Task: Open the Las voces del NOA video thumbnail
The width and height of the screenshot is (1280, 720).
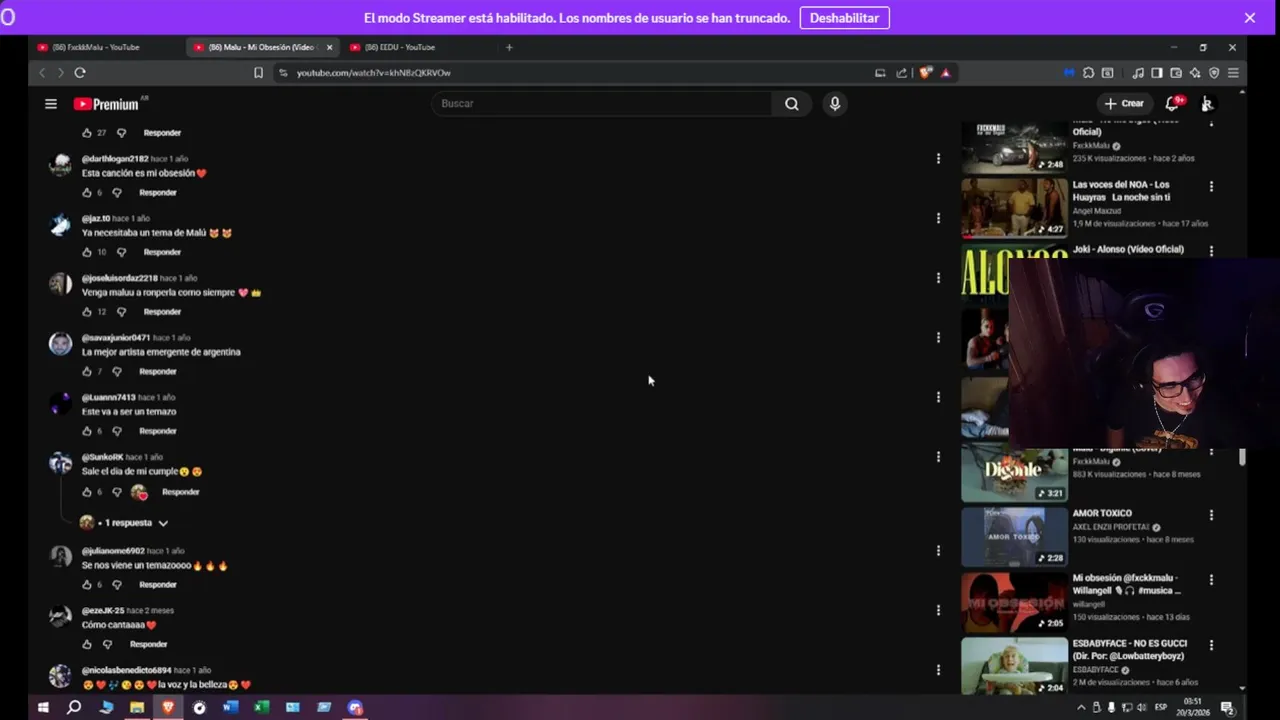Action: (x=1014, y=208)
